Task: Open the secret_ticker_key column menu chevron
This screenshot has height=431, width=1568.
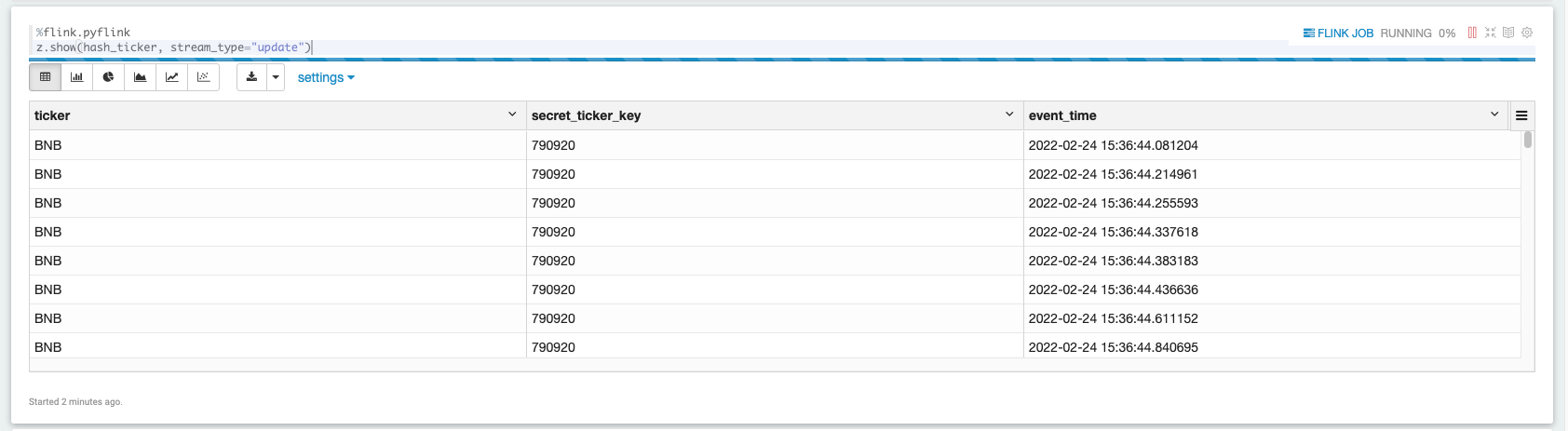Action: [x=1009, y=114]
